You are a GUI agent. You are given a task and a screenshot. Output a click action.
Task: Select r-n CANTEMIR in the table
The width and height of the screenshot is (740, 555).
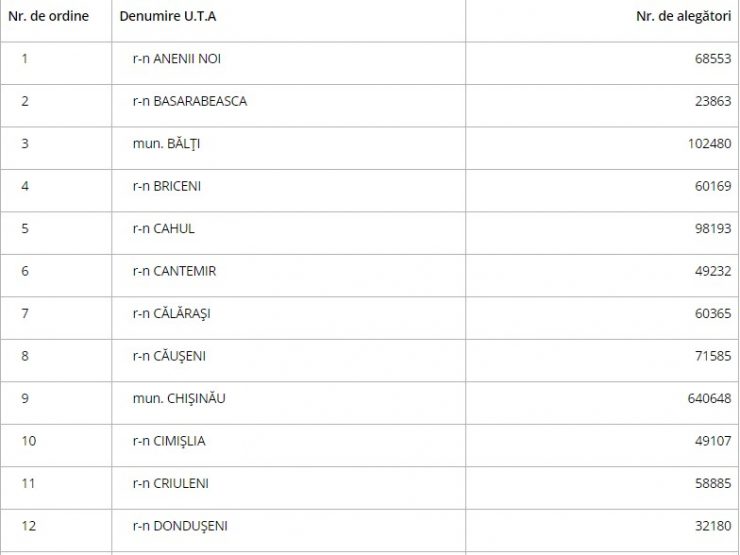point(174,271)
